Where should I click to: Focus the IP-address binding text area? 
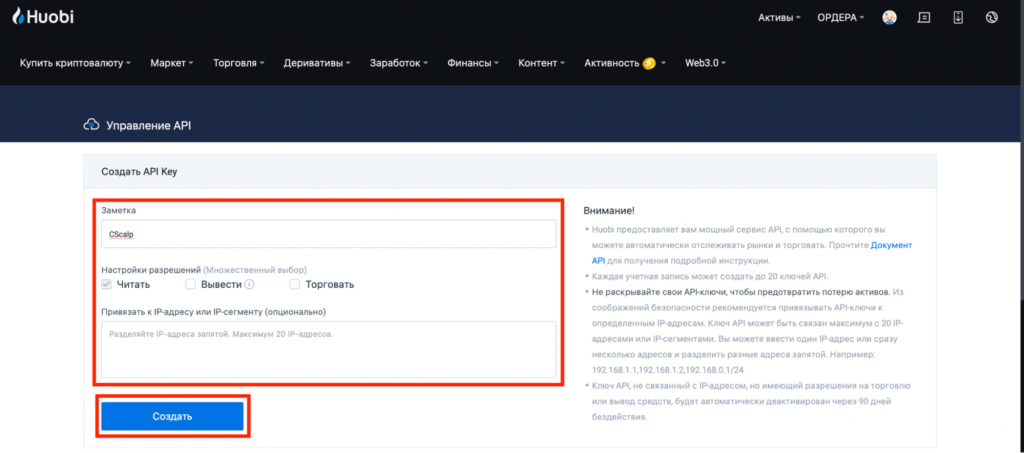[328, 349]
